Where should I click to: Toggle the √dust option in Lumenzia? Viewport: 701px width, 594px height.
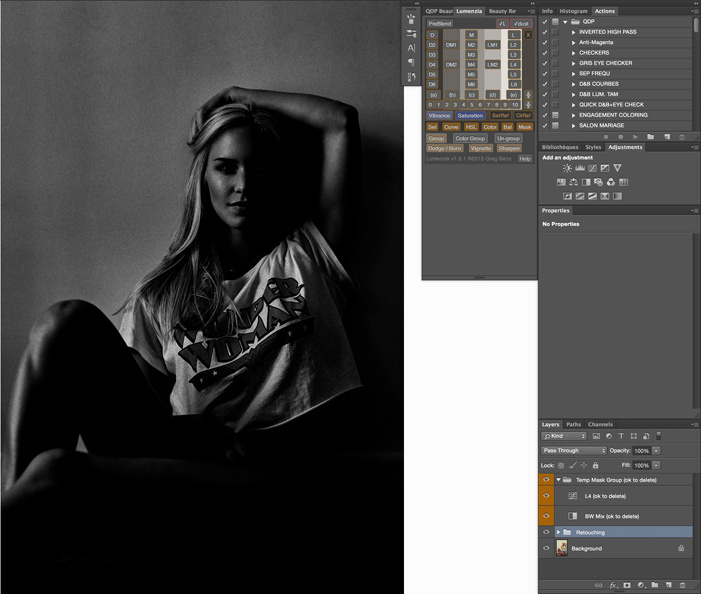[521, 23]
